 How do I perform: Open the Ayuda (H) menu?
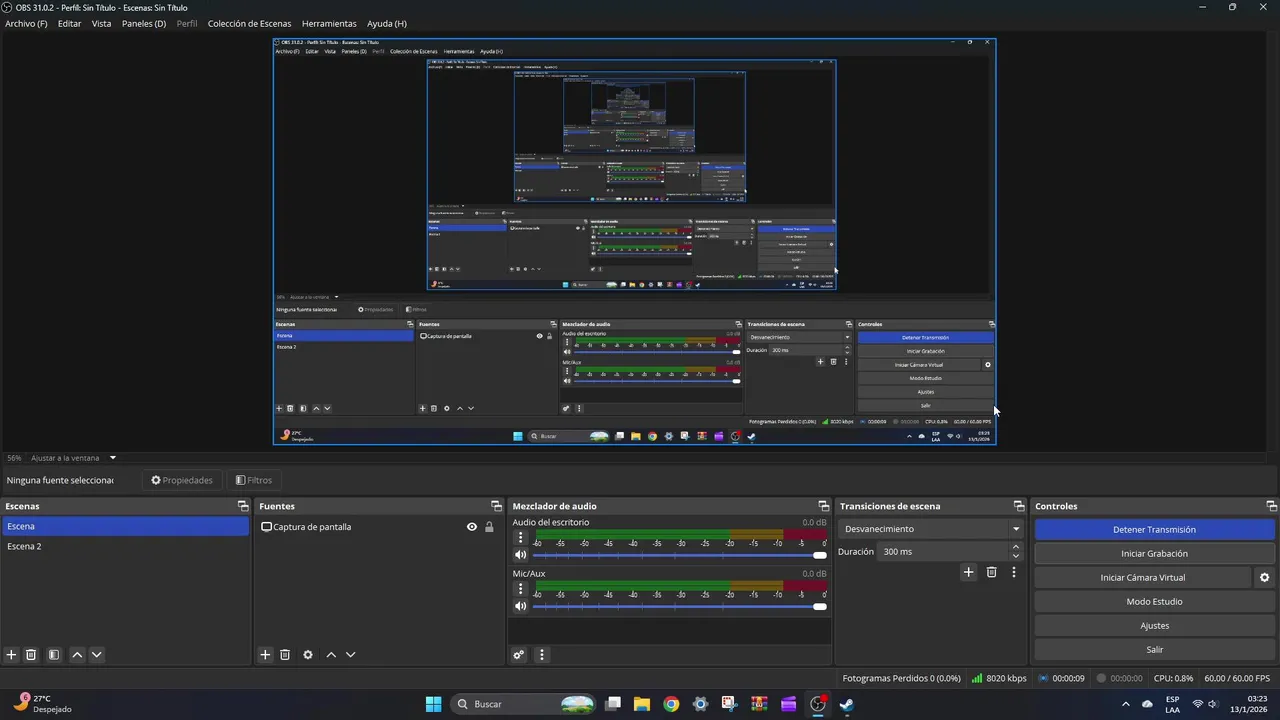tap(387, 23)
